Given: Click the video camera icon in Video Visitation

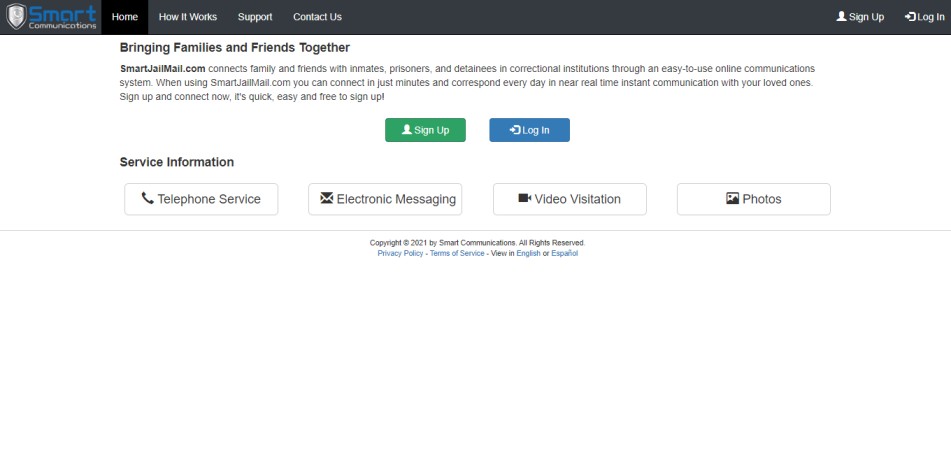Looking at the screenshot, I should pos(525,198).
